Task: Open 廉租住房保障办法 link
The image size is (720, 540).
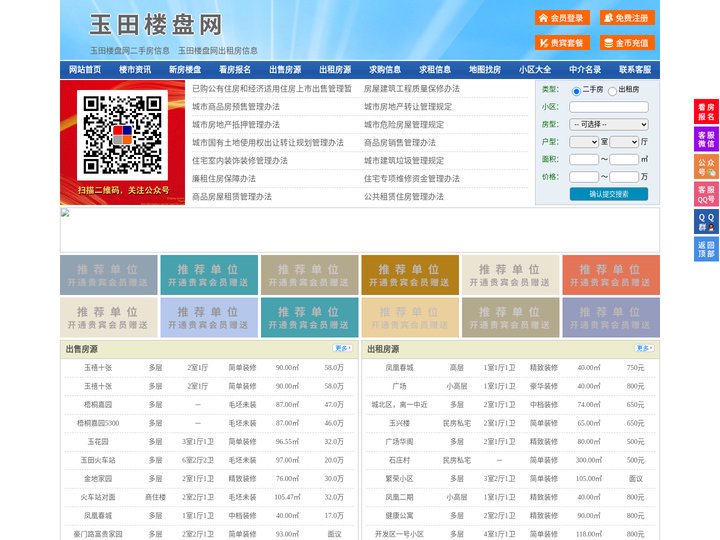Action: [x=224, y=178]
